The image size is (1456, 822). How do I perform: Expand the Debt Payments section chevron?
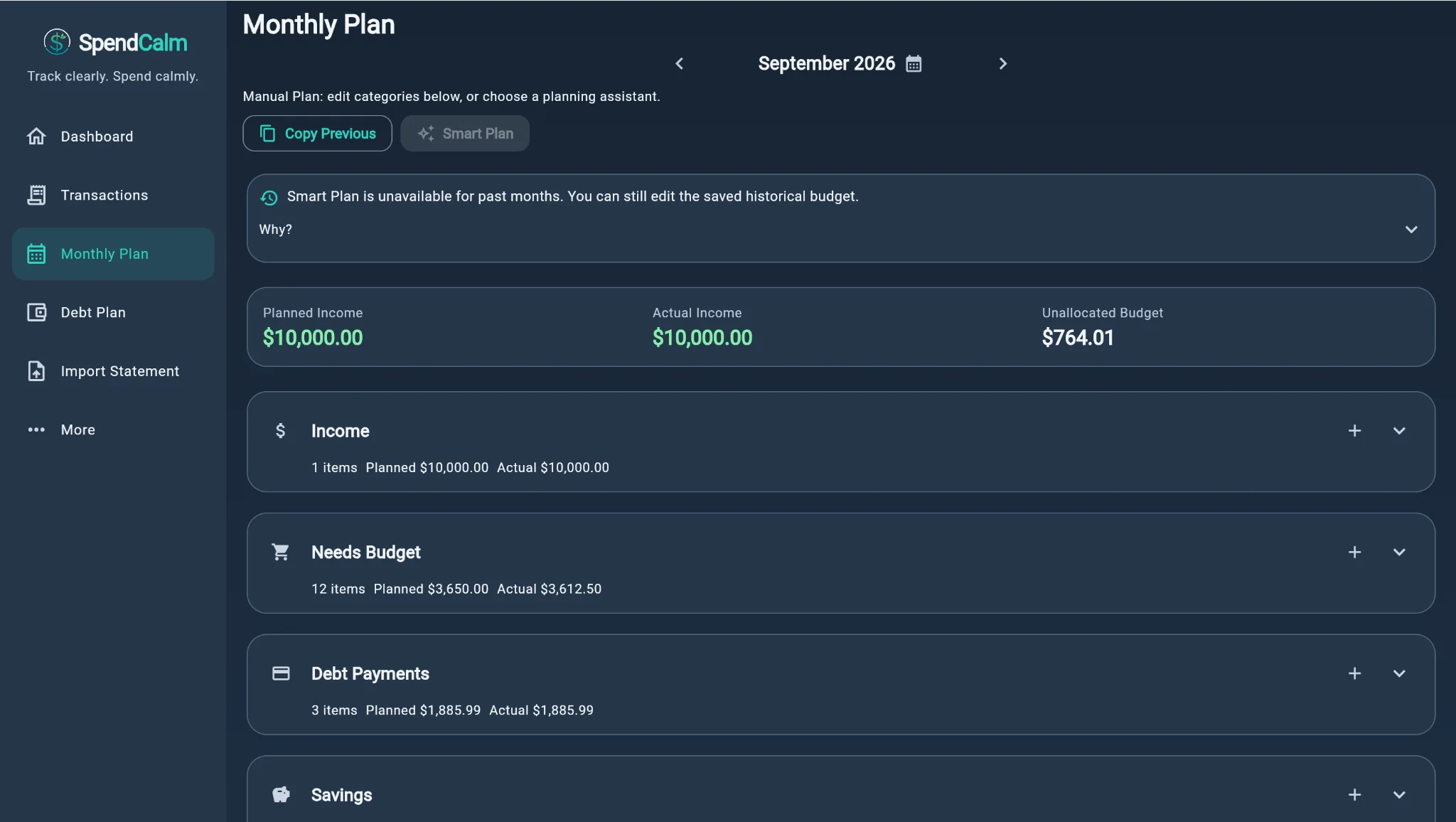point(1399,673)
